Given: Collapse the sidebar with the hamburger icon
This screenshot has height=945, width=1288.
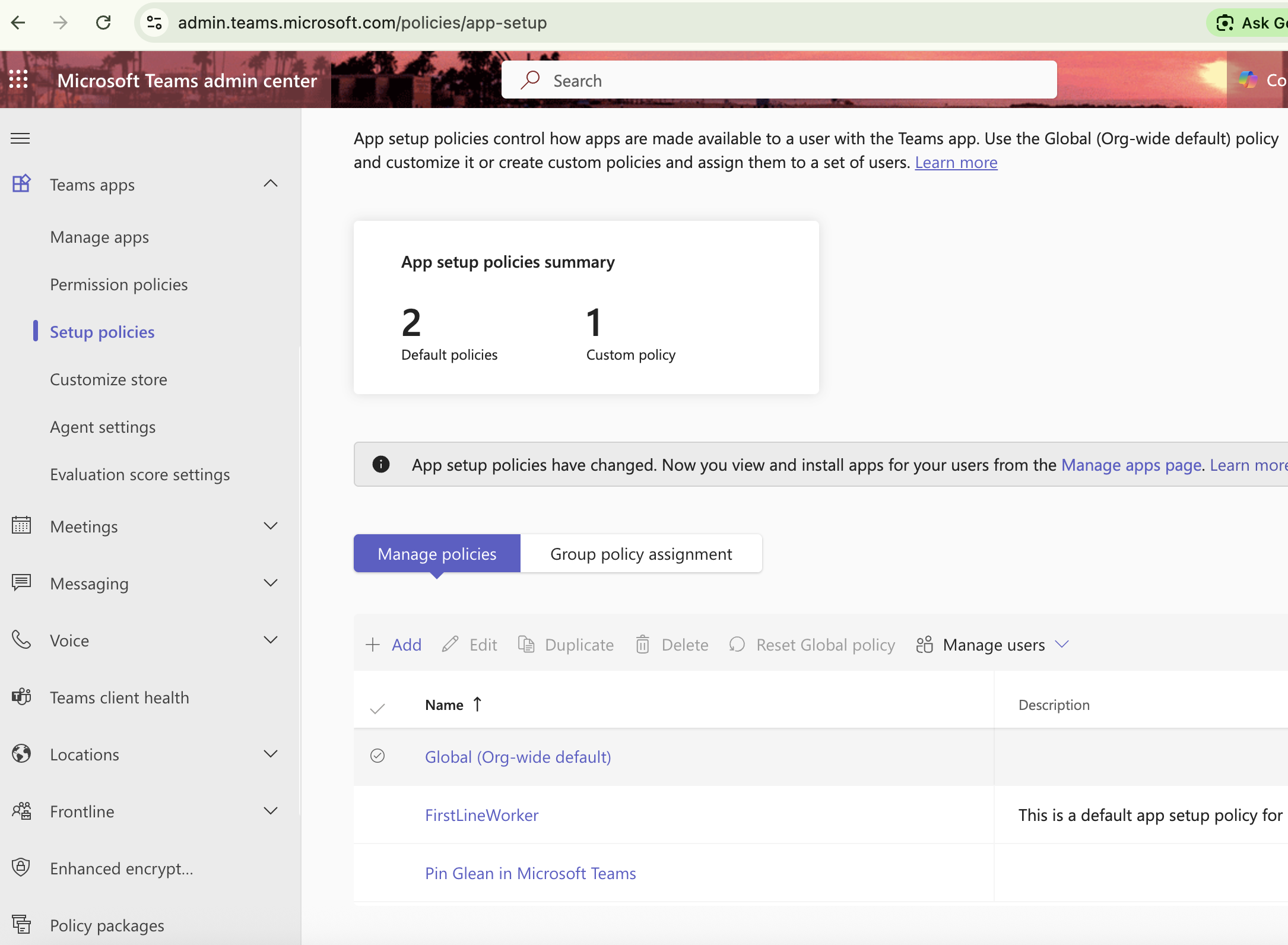Looking at the screenshot, I should [x=20, y=138].
